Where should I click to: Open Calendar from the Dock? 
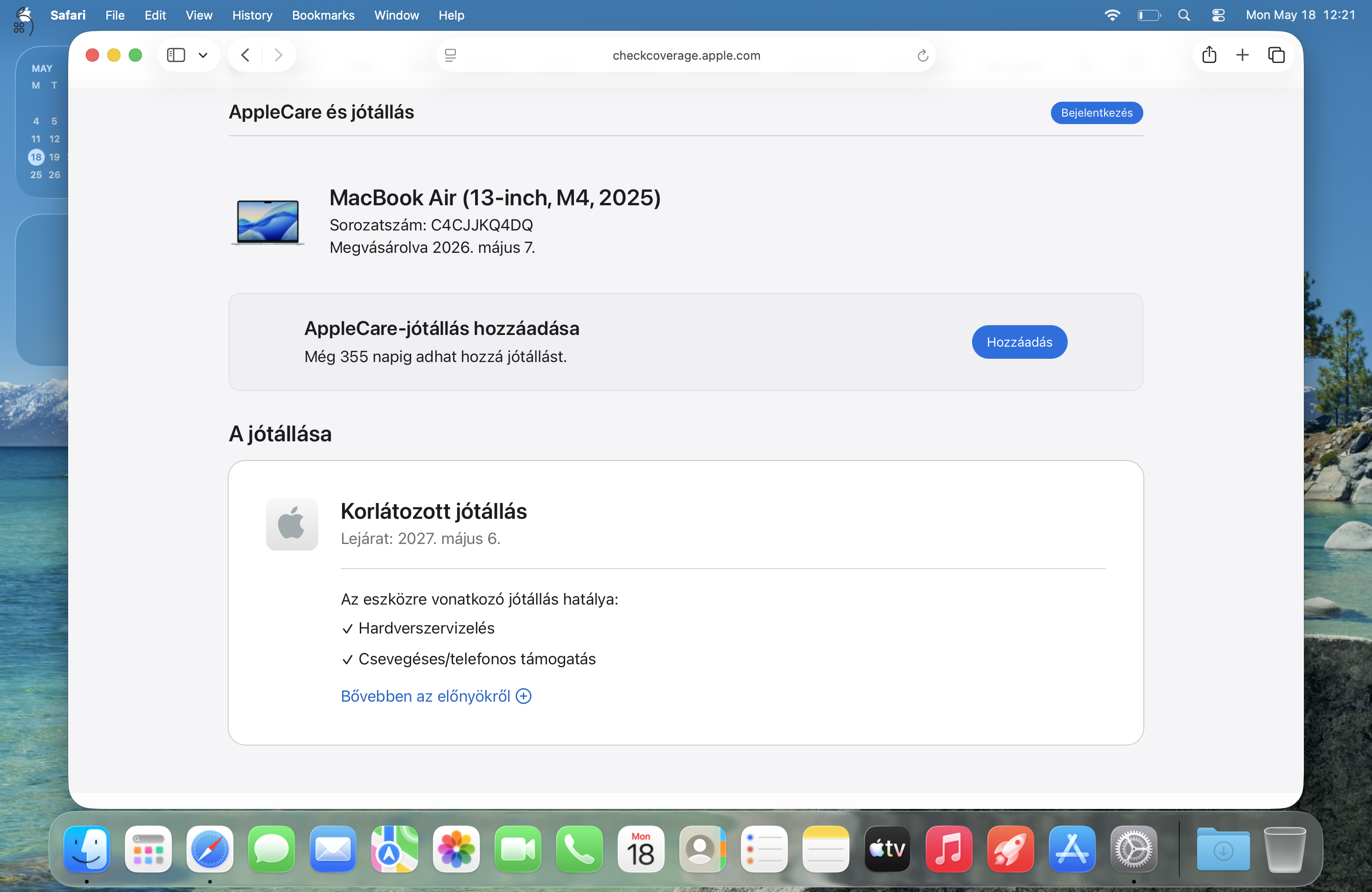641,850
